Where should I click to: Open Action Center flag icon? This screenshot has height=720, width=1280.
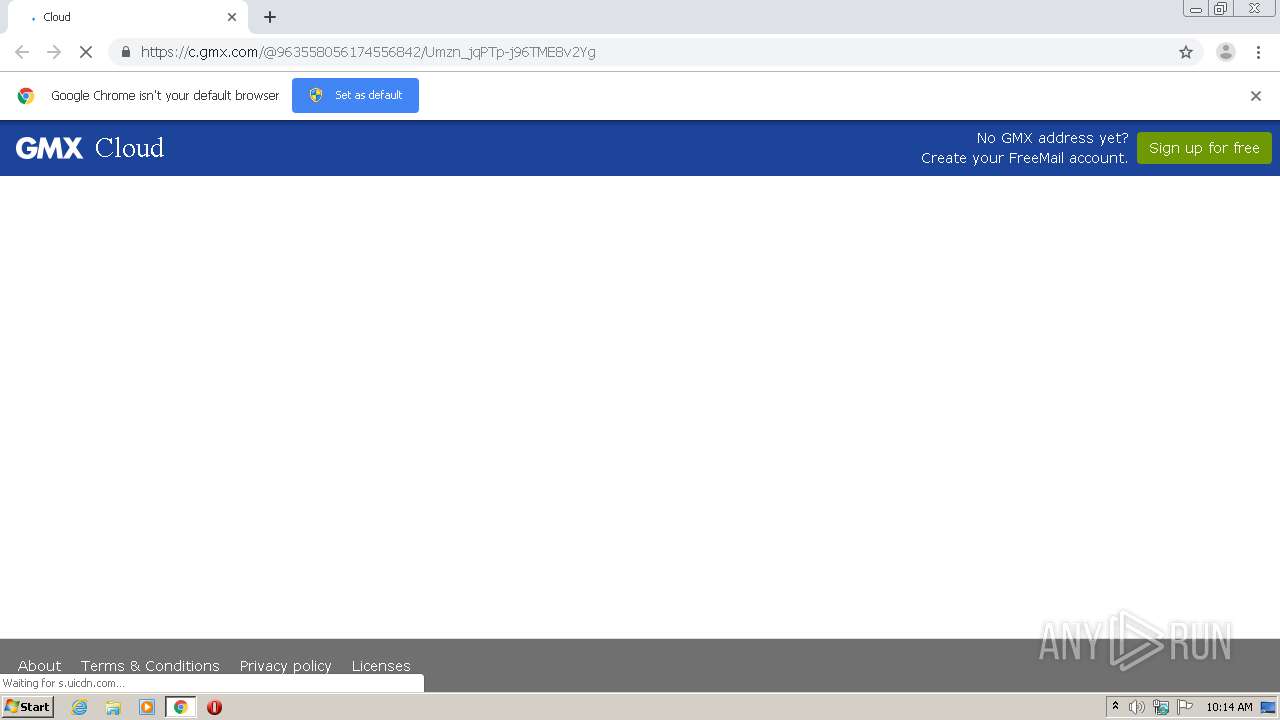pyautogui.click(x=1185, y=707)
